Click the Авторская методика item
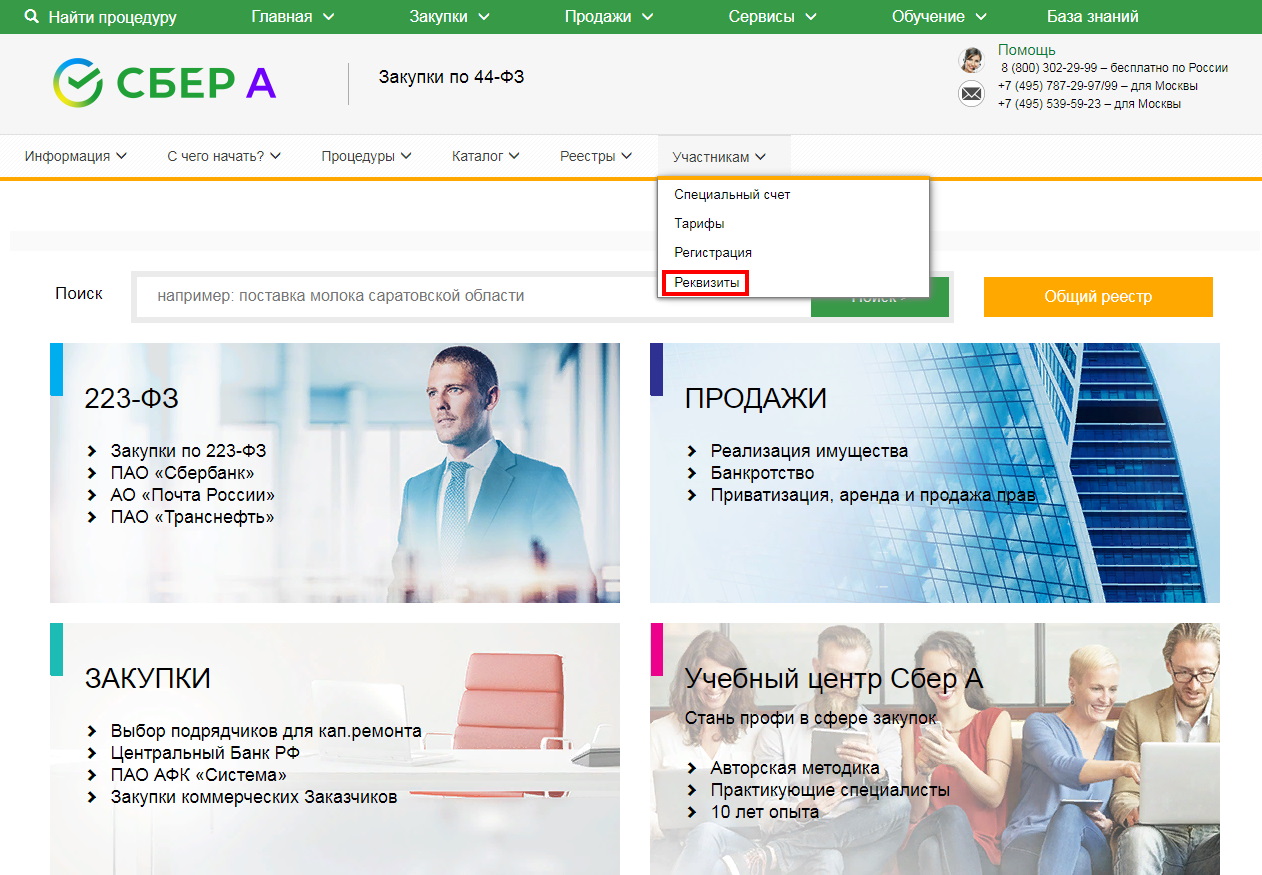The image size is (1262, 875). [x=795, y=768]
